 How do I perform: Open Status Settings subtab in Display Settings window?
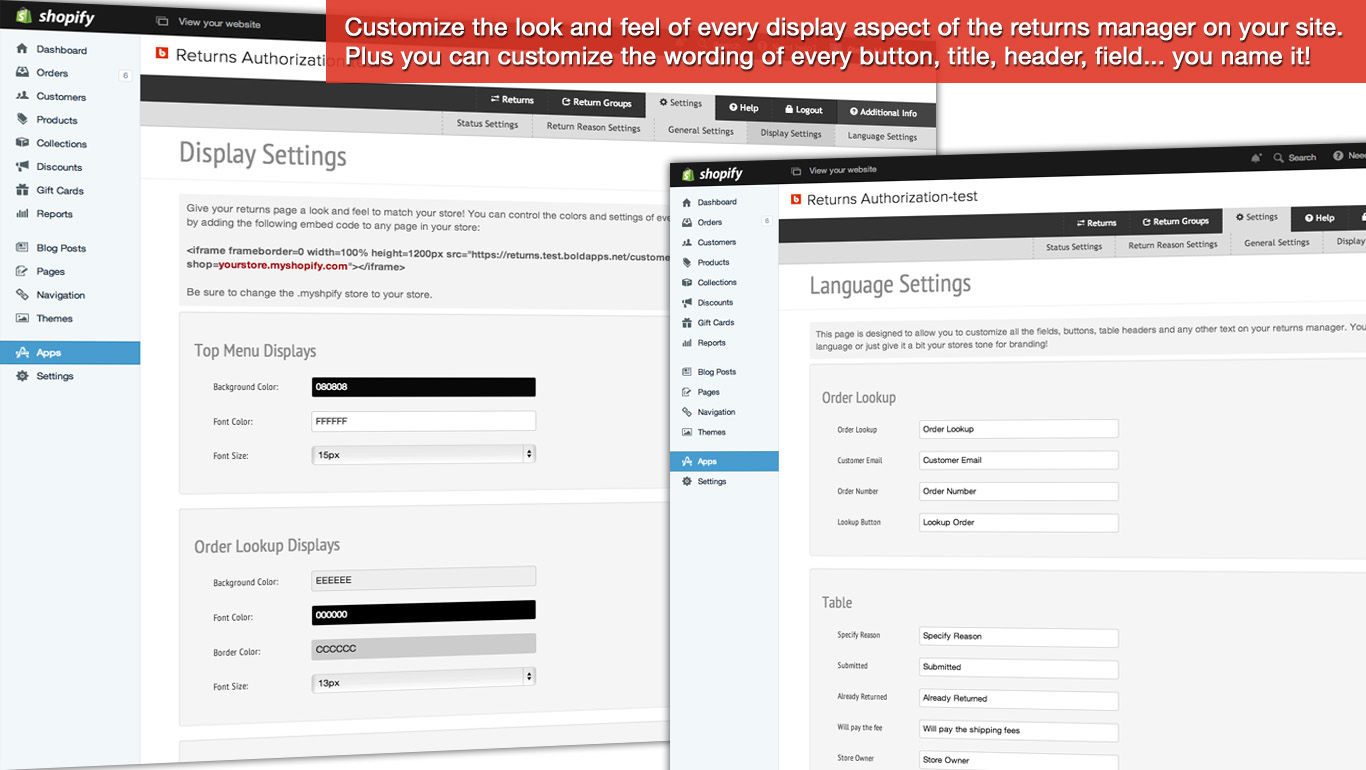[487, 123]
